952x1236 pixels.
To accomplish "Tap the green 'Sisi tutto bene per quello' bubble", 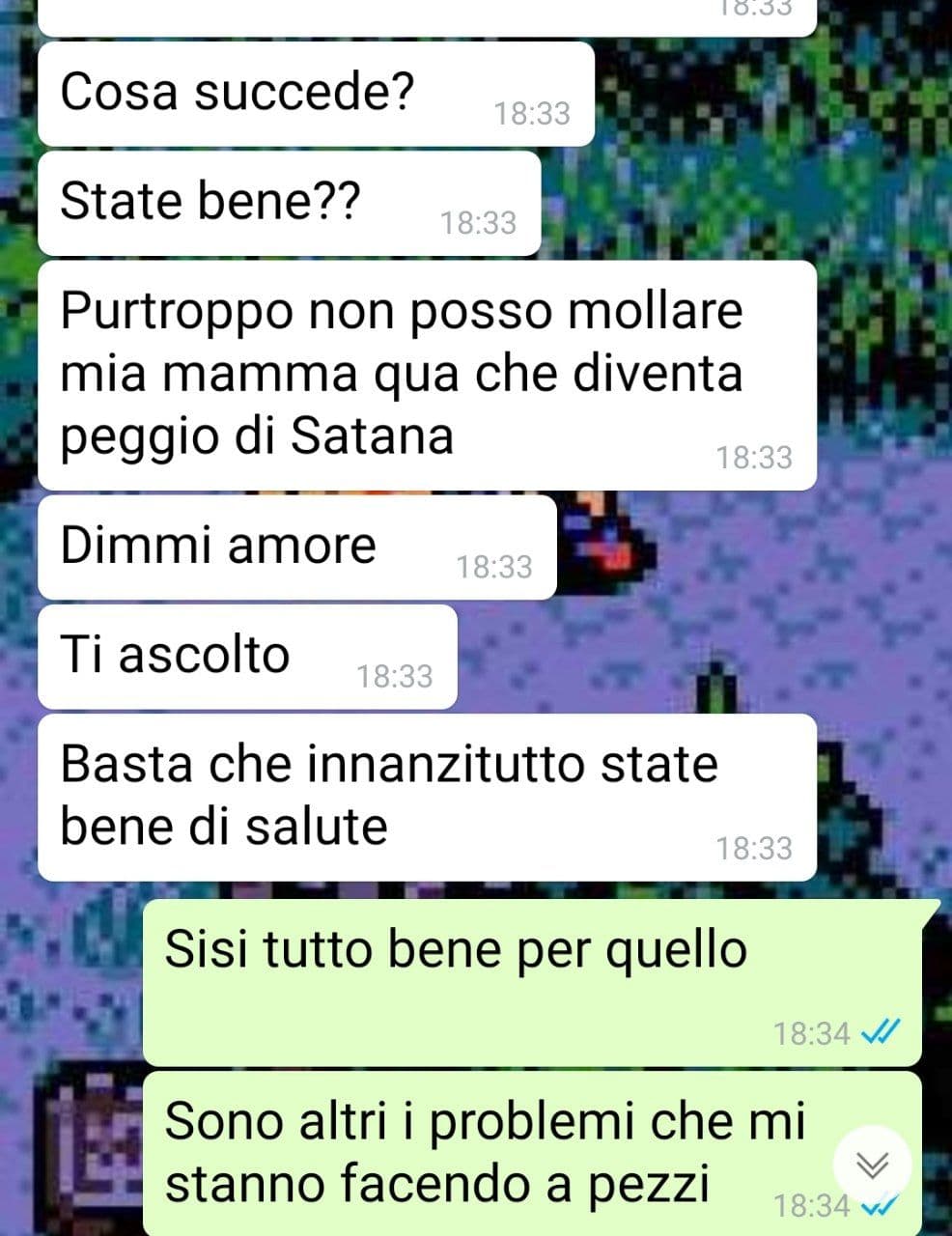I will point(541,982).
